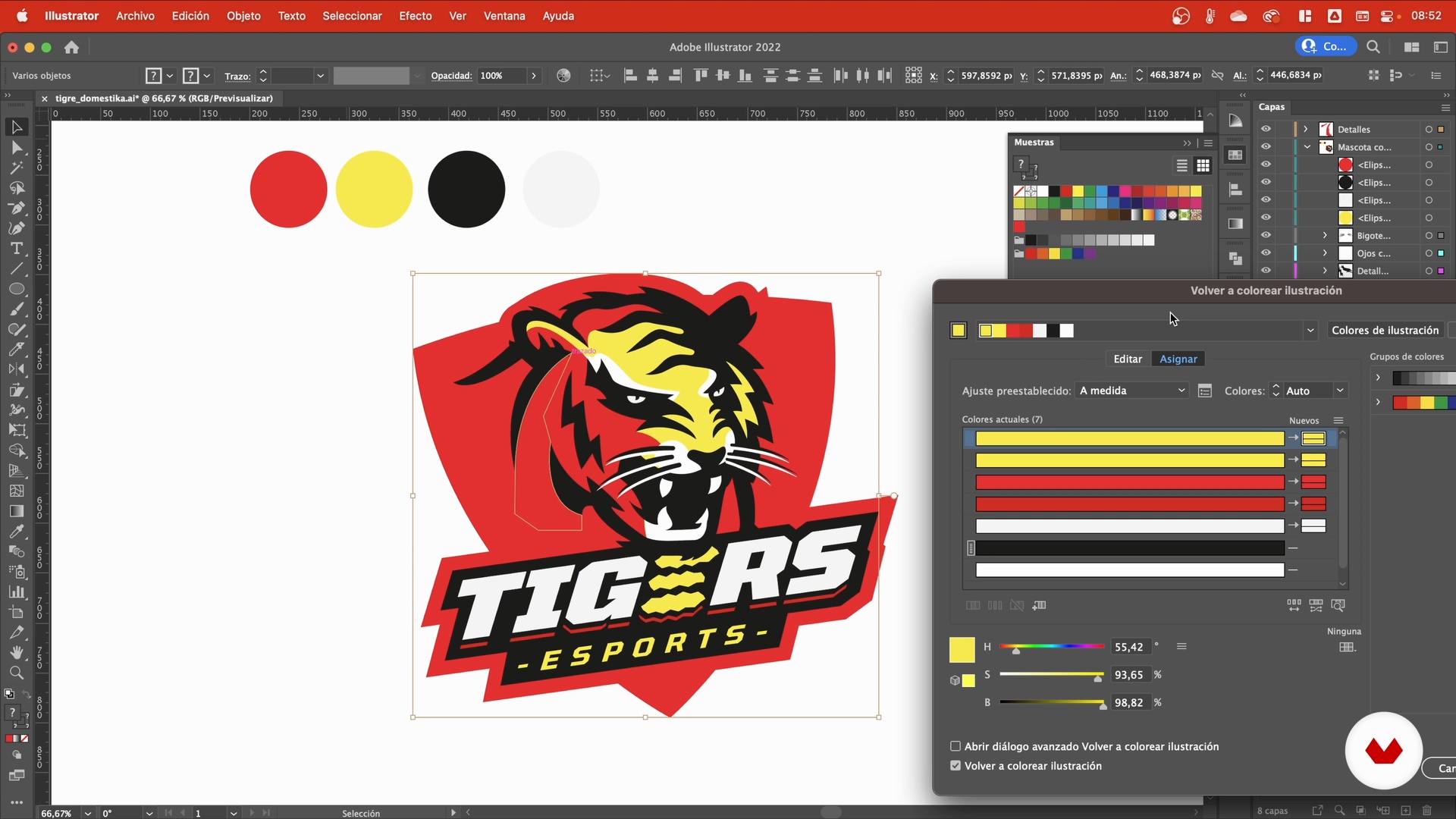Open the HSB color mode menu icon
The width and height of the screenshot is (1456, 819).
pyautogui.click(x=1181, y=647)
